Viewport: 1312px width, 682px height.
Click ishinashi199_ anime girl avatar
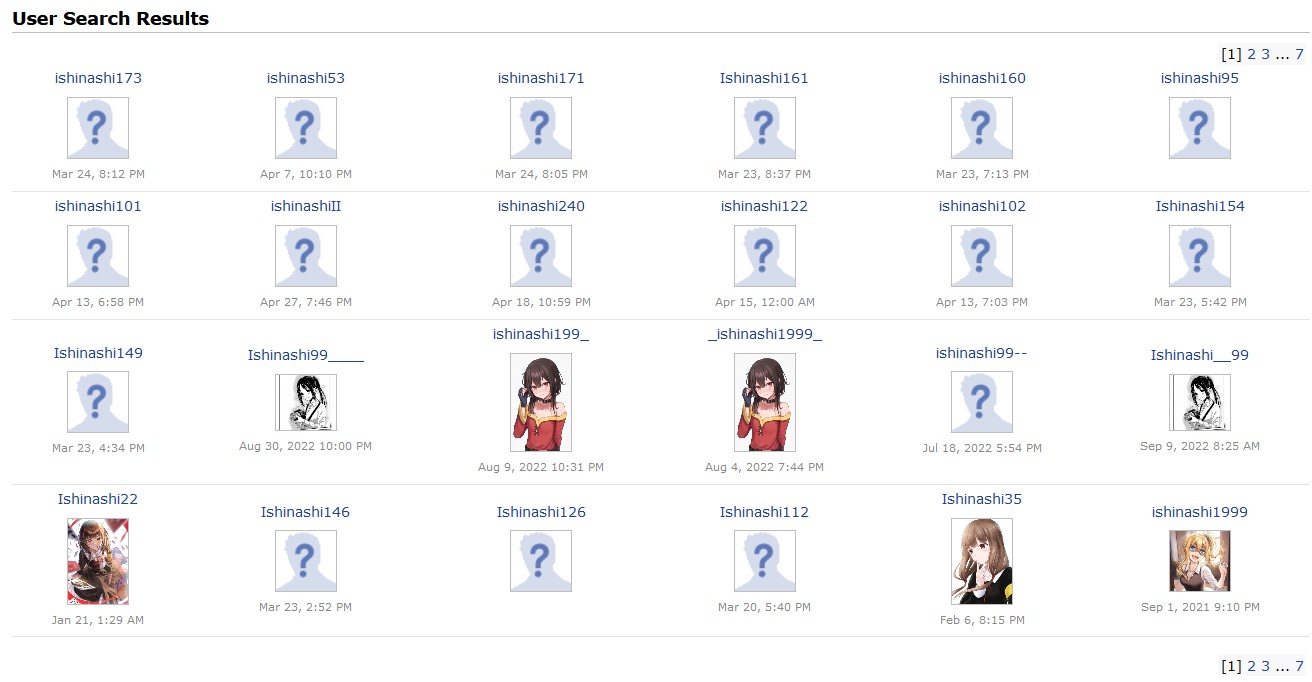pos(541,402)
